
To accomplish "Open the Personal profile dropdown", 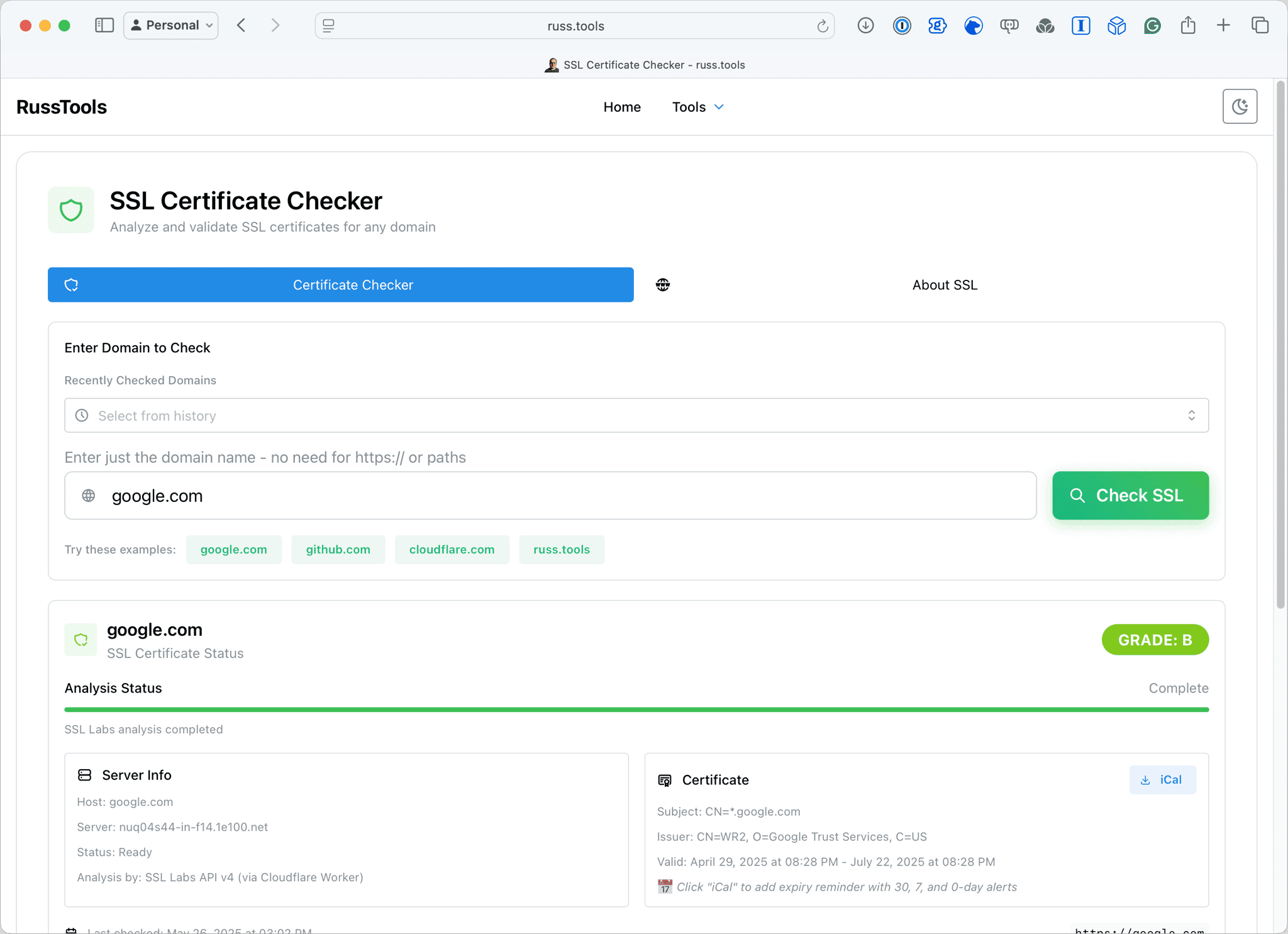I will coord(171,25).
